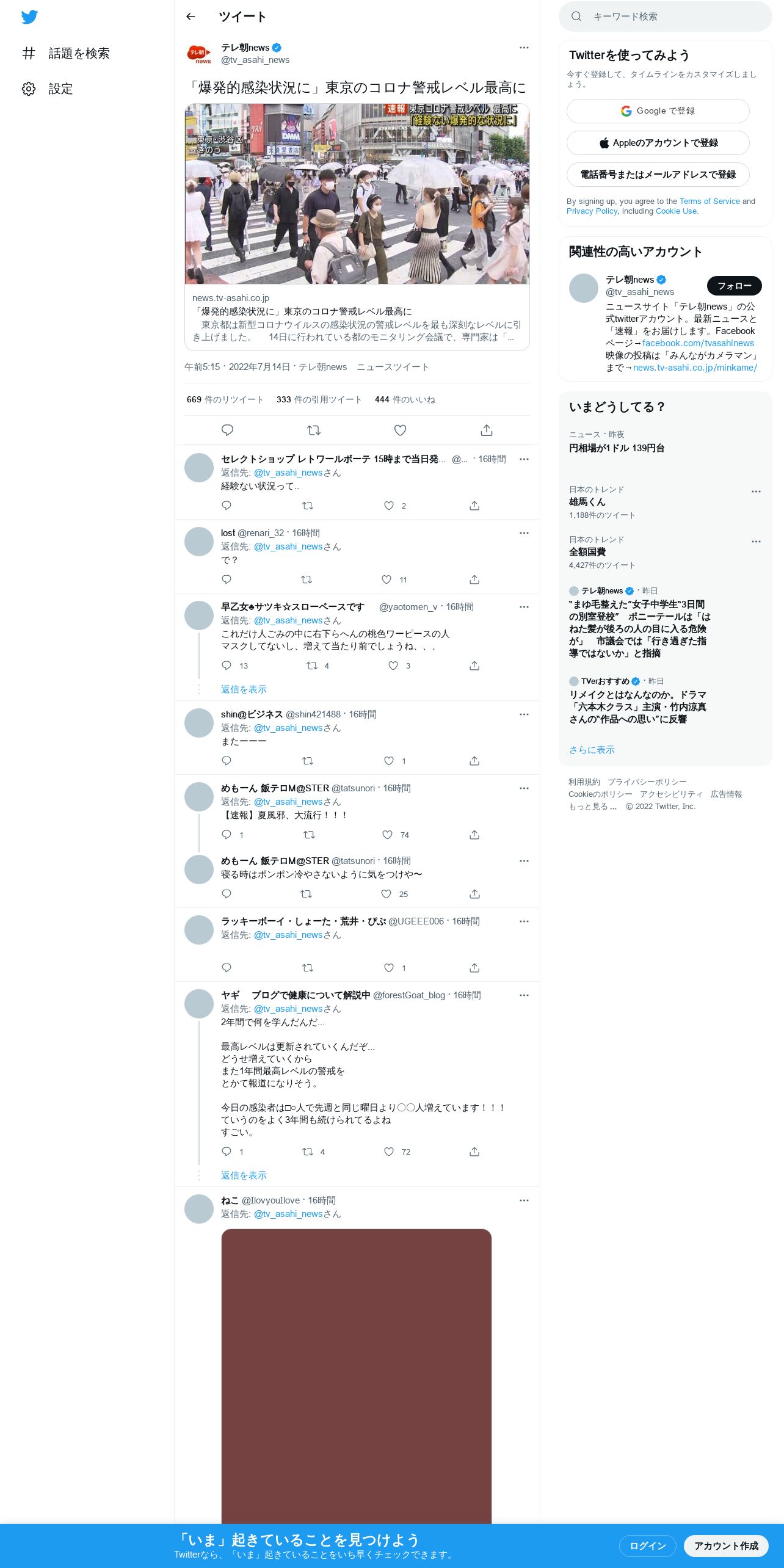Screen dimensions: 784x1568
Task: View the 669 件のリツイート list
Action: coord(225,399)
